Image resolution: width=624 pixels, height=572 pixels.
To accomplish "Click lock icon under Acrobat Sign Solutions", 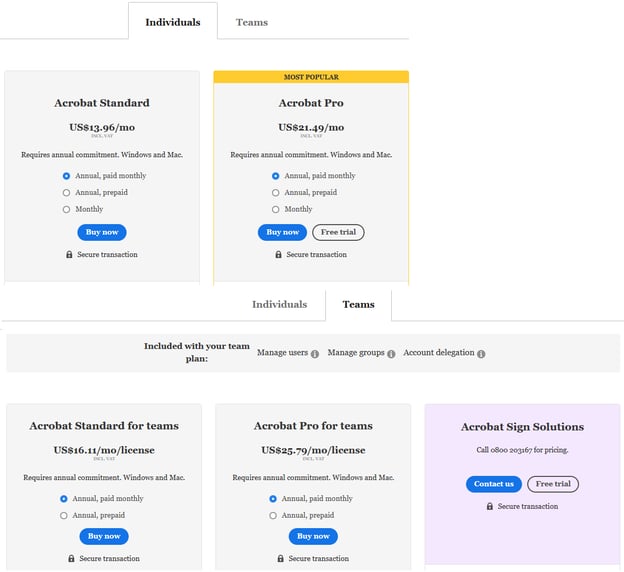I will (x=490, y=506).
